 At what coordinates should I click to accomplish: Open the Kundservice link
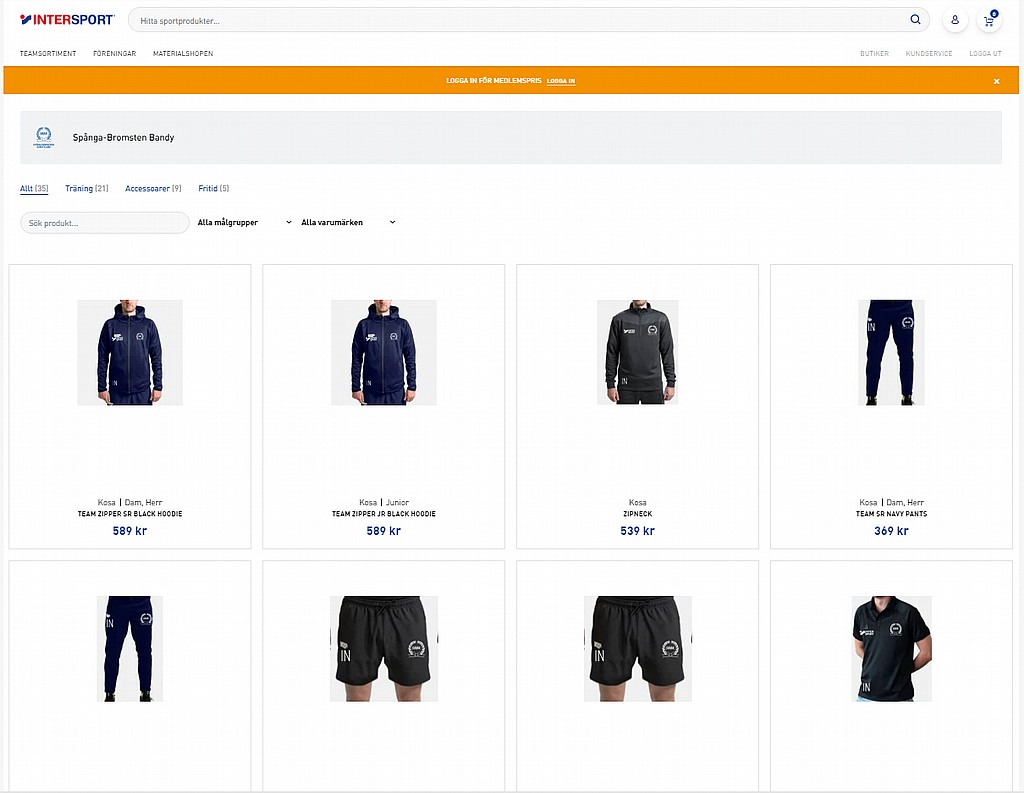pos(929,54)
